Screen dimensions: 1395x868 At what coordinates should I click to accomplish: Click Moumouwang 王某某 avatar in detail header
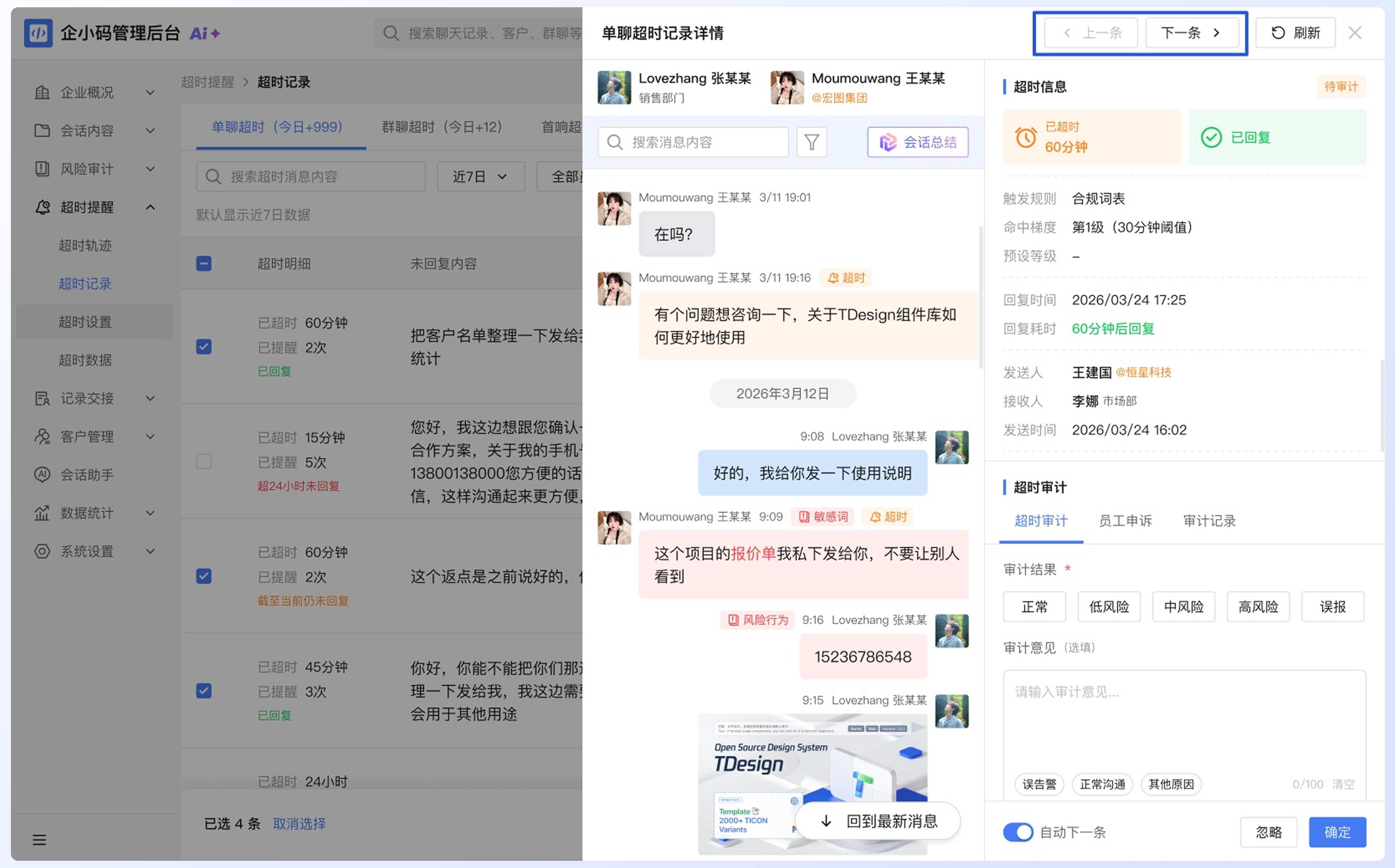tap(787, 87)
